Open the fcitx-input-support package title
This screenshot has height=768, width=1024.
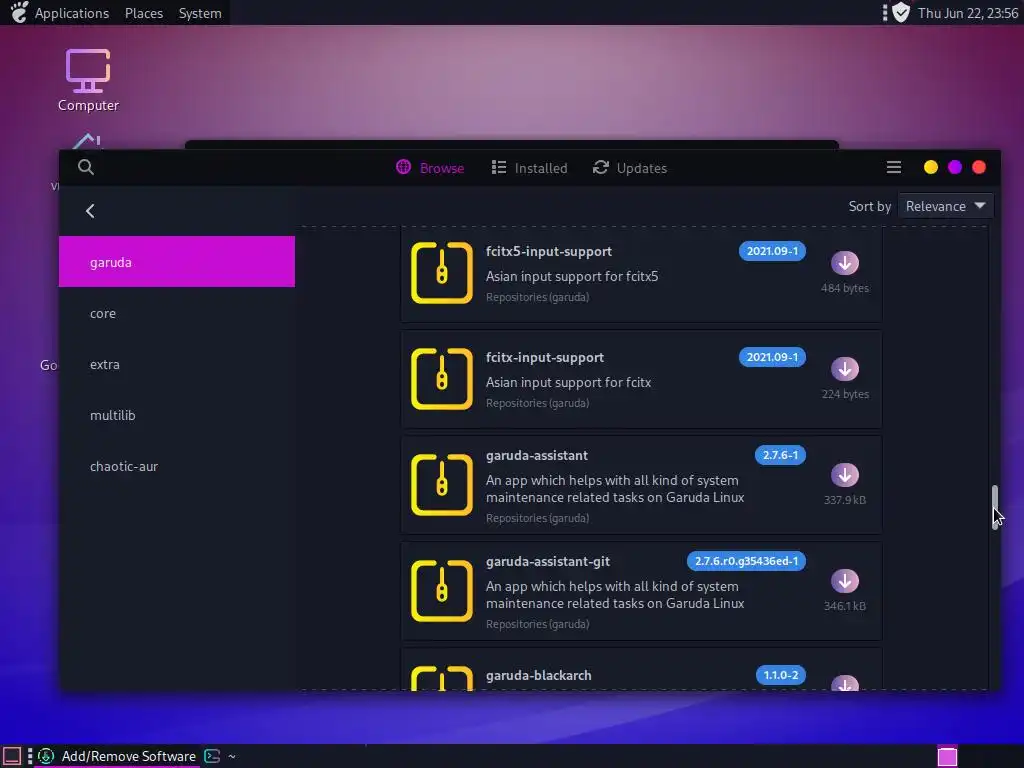point(545,357)
